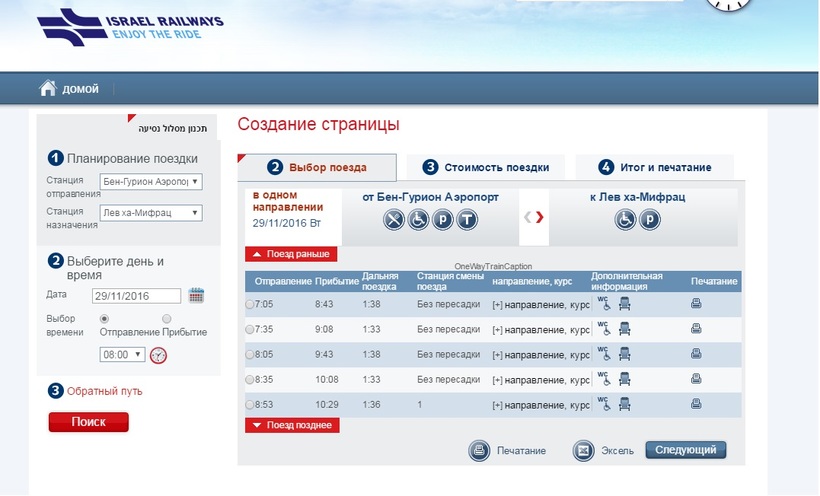The height and width of the screenshot is (496, 820).
Task: Click restaurant icon under Бен-Гурион Аэропорт
Action: coord(394,220)
